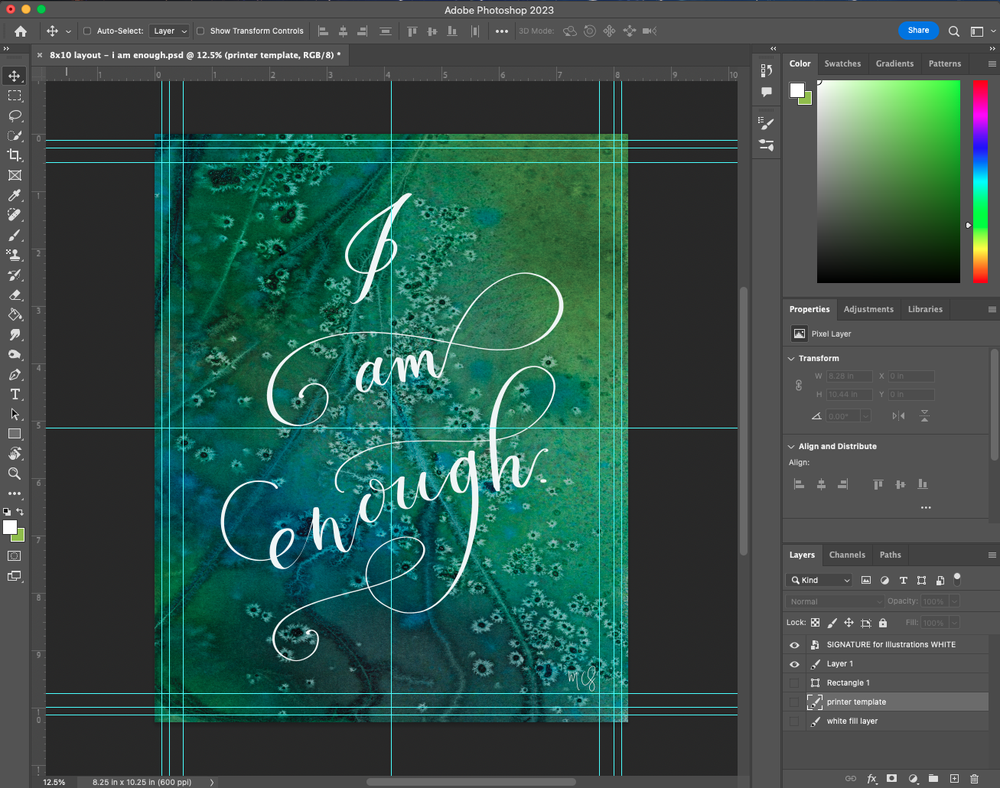Open the Auto-Select Layer dropdown

[x=169, y=31]
